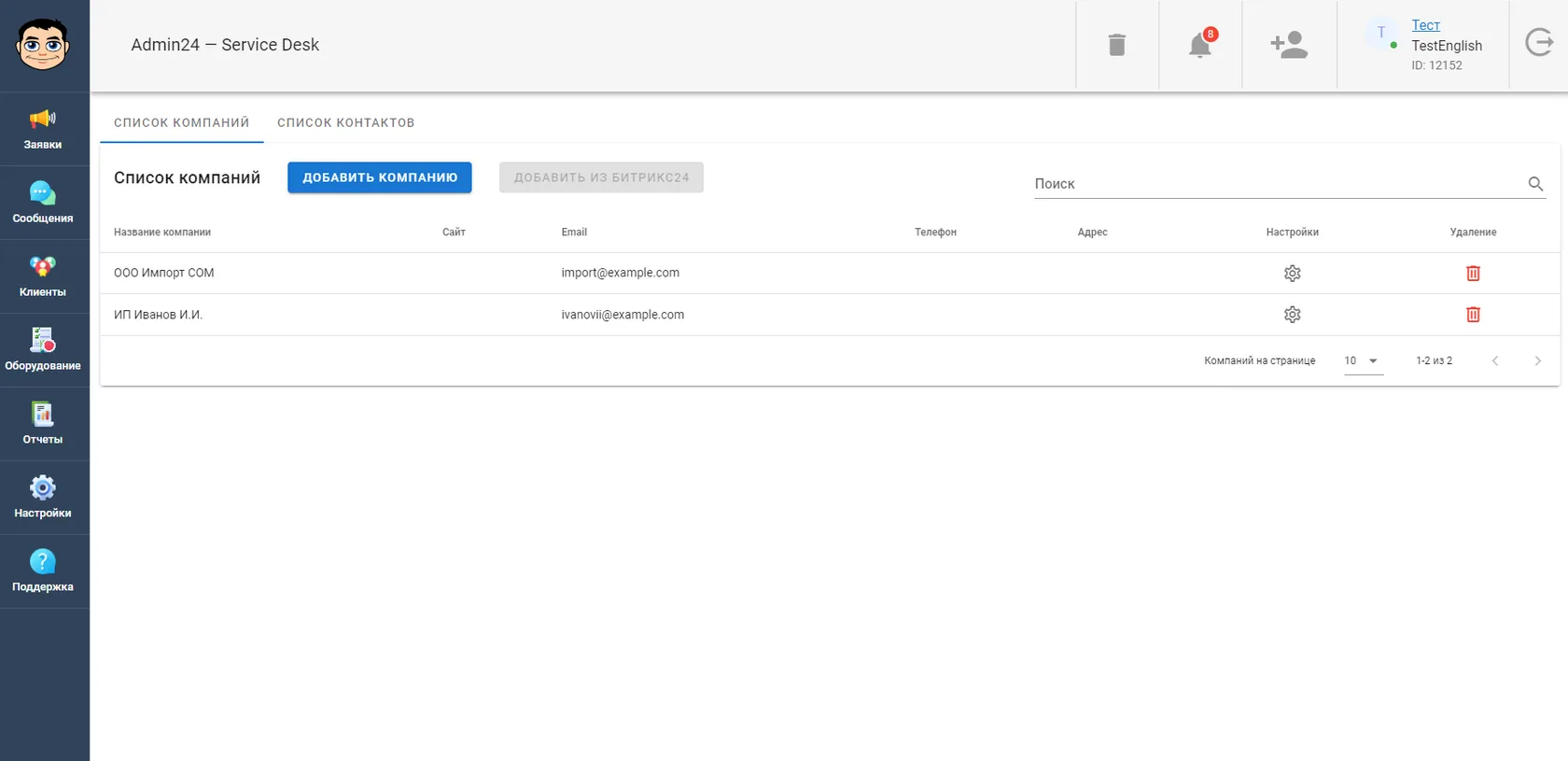Click the Телефон column header
1568x761 pixels.
935,233
